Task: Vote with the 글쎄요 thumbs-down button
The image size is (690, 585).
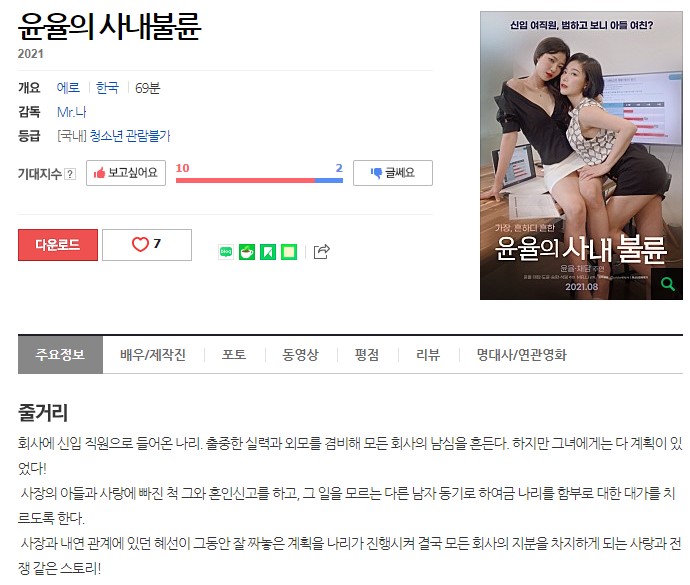Action: [x=393, y=173]
